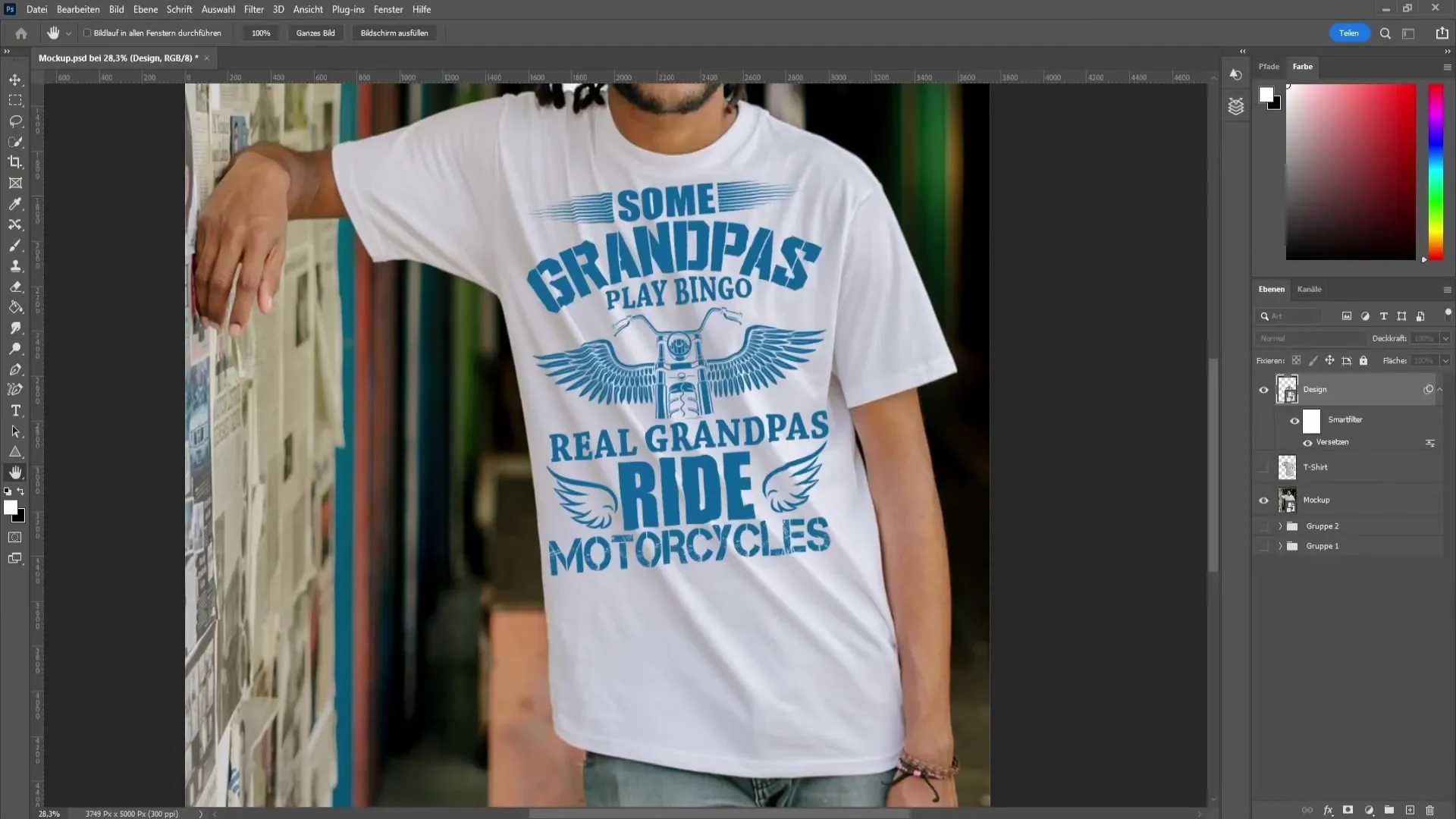Open Hand tool preset dropdown arrow

click(x=68, y=33)
